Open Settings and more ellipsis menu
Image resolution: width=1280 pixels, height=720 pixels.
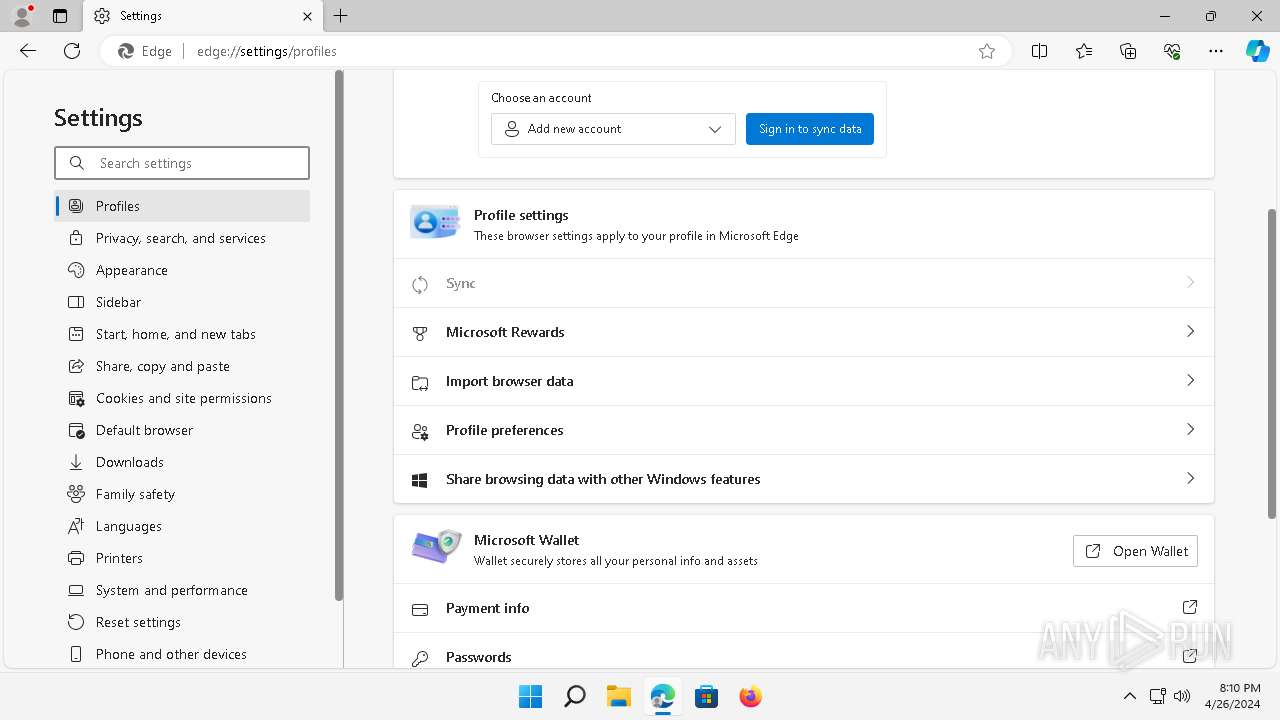tap(1216, 51)
